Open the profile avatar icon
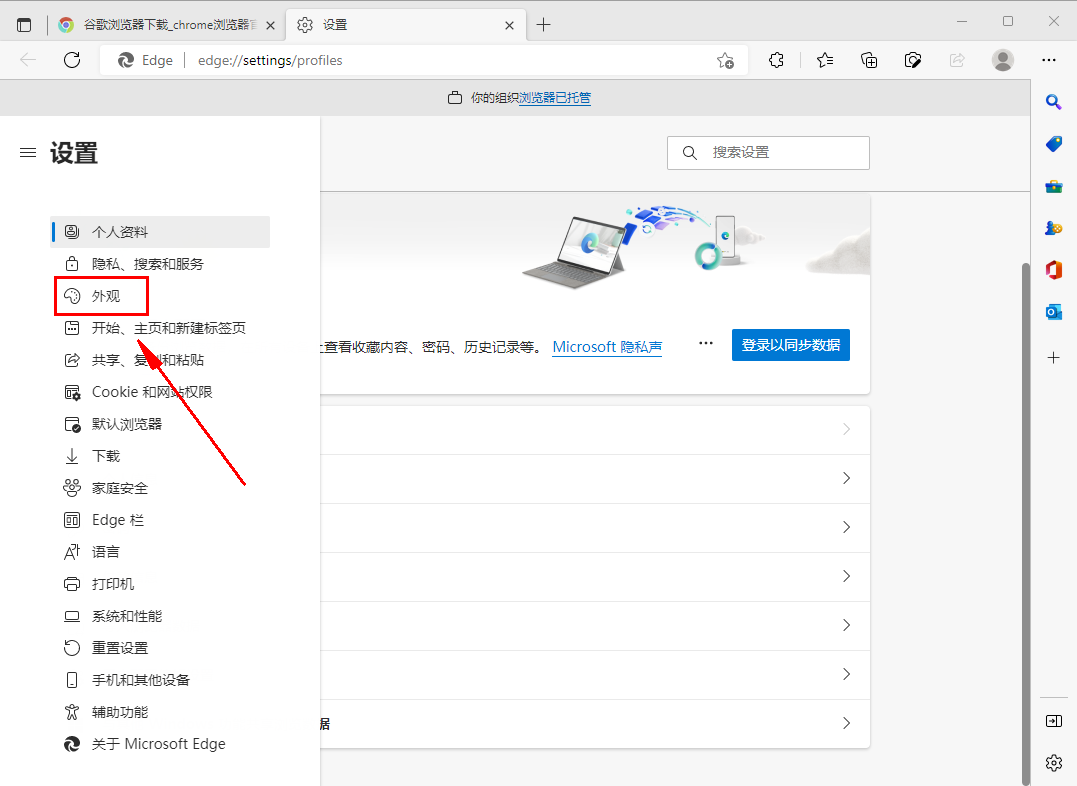 (x=1003, y=60)
